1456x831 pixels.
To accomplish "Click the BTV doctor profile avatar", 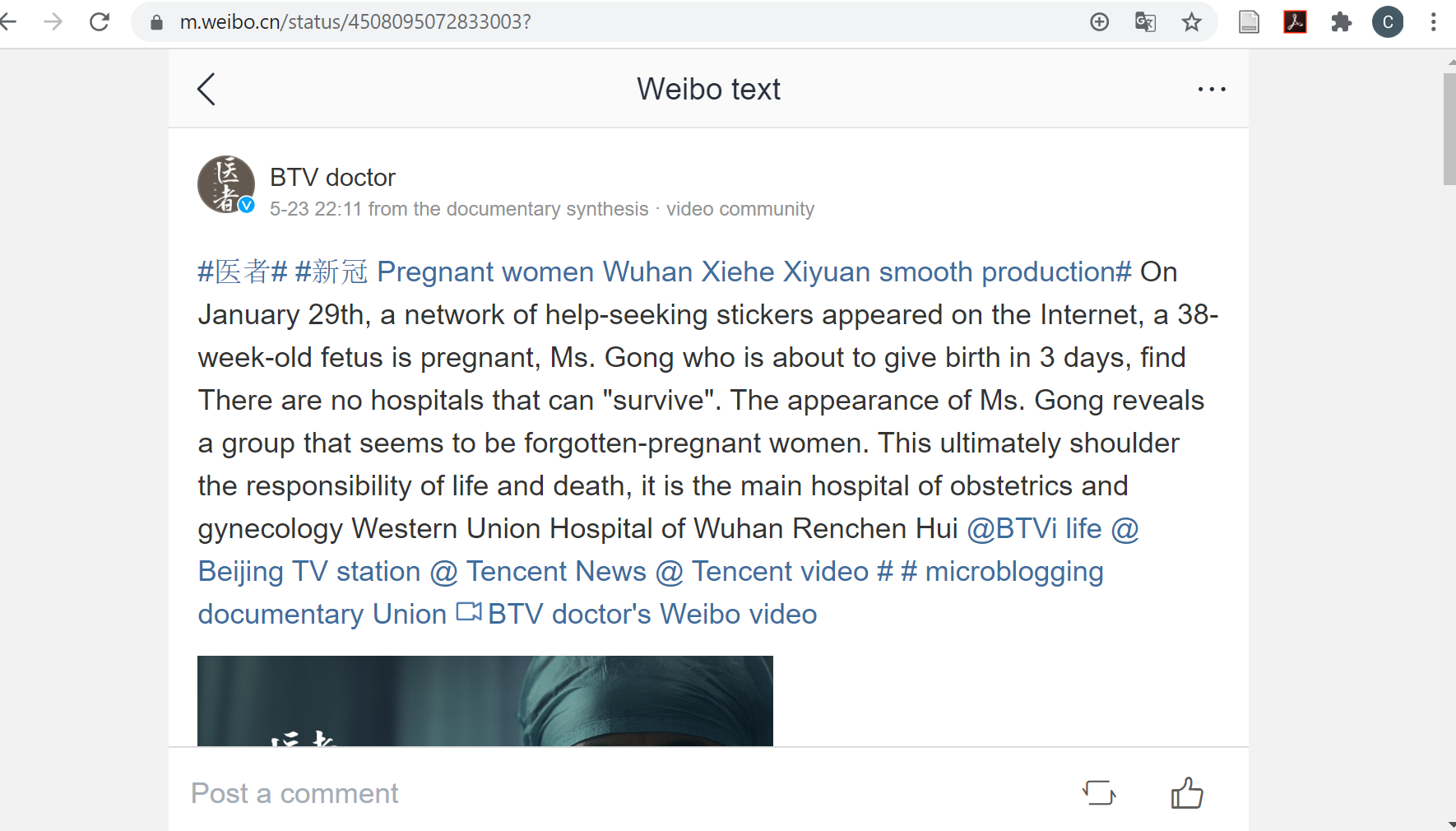I will pyautogui.click(x=226, y=184).
